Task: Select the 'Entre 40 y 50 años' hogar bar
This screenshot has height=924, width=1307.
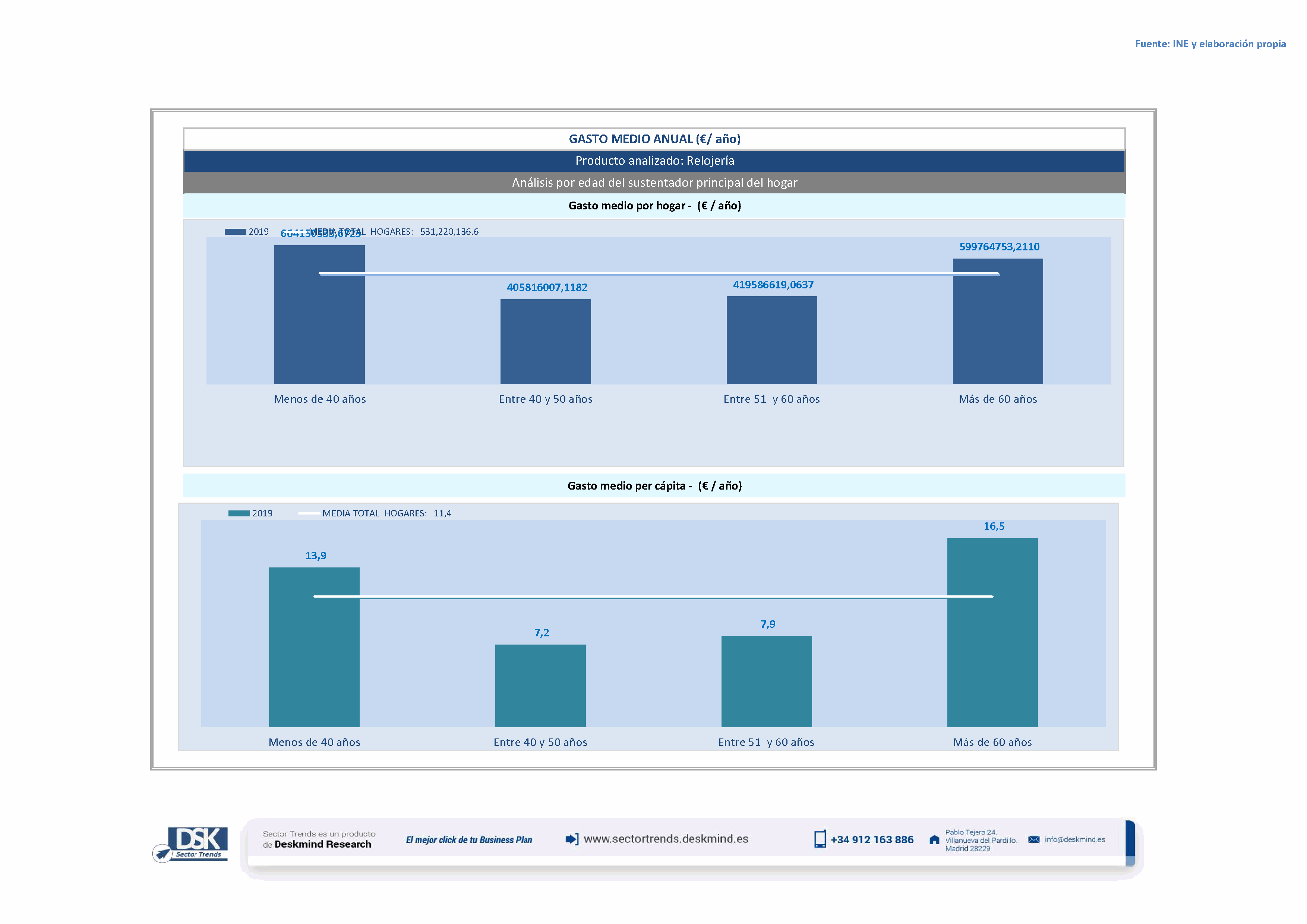Action: pyautogui.click(x=545, y=341)
